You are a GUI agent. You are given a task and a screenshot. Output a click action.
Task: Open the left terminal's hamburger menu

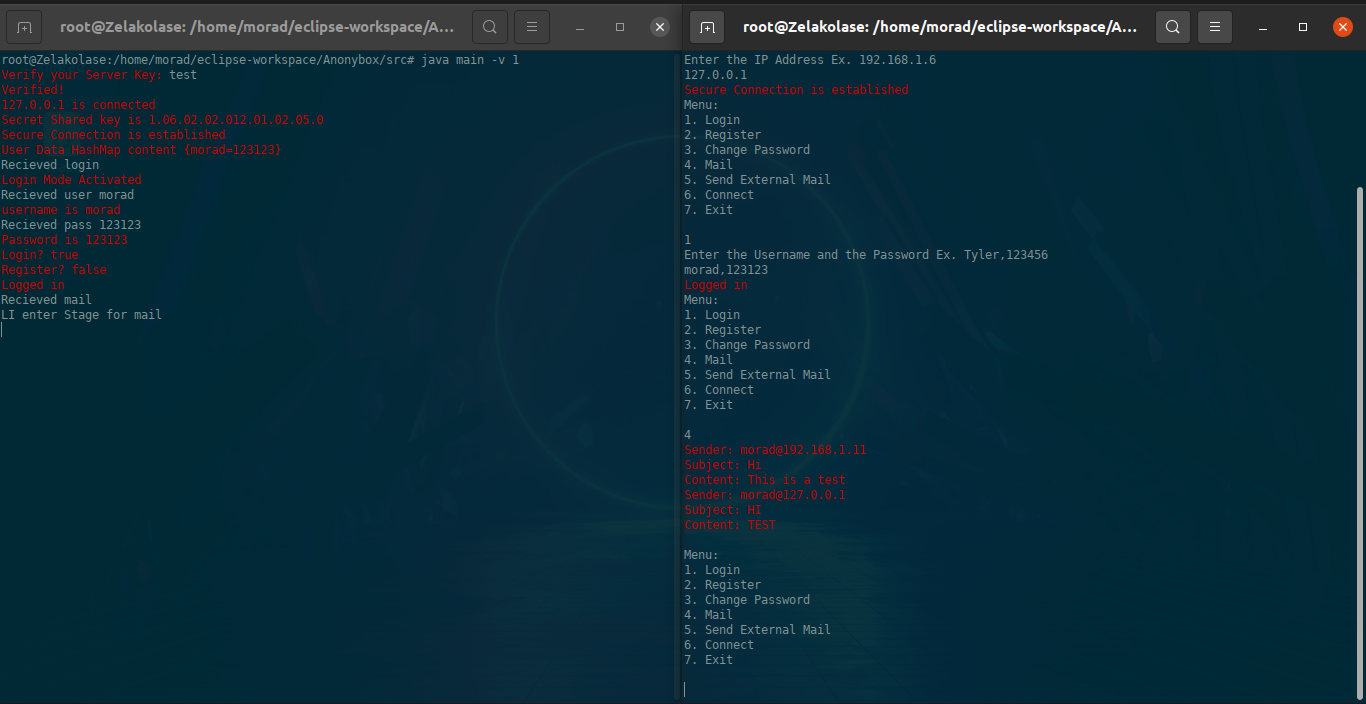pos(531,27)
